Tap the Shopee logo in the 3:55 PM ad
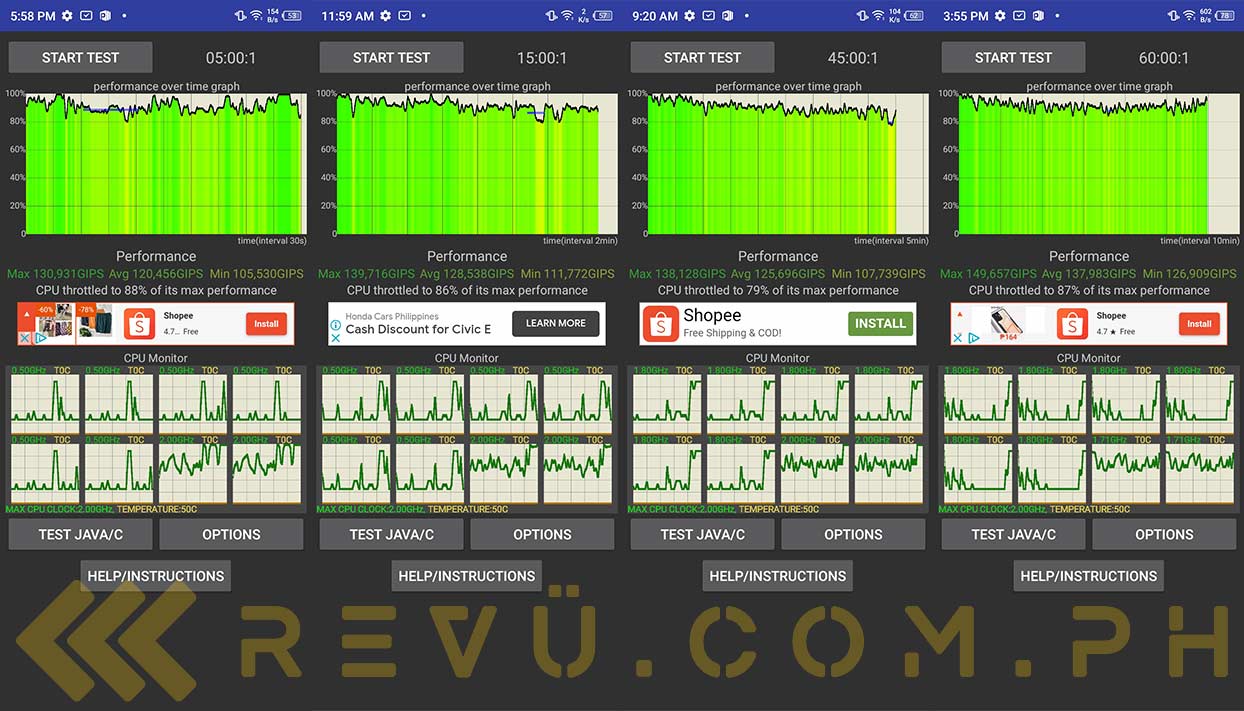This screenshot has width=1244, height=711. coord(1072,324)
